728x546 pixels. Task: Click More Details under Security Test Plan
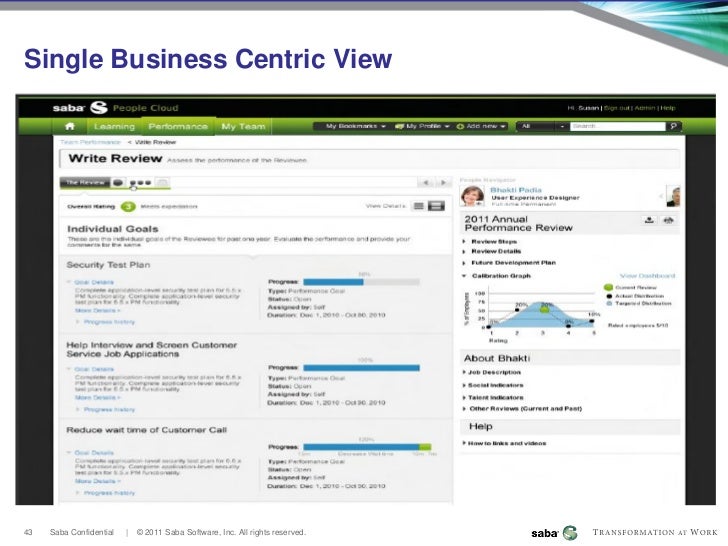[x=98, y=310]
